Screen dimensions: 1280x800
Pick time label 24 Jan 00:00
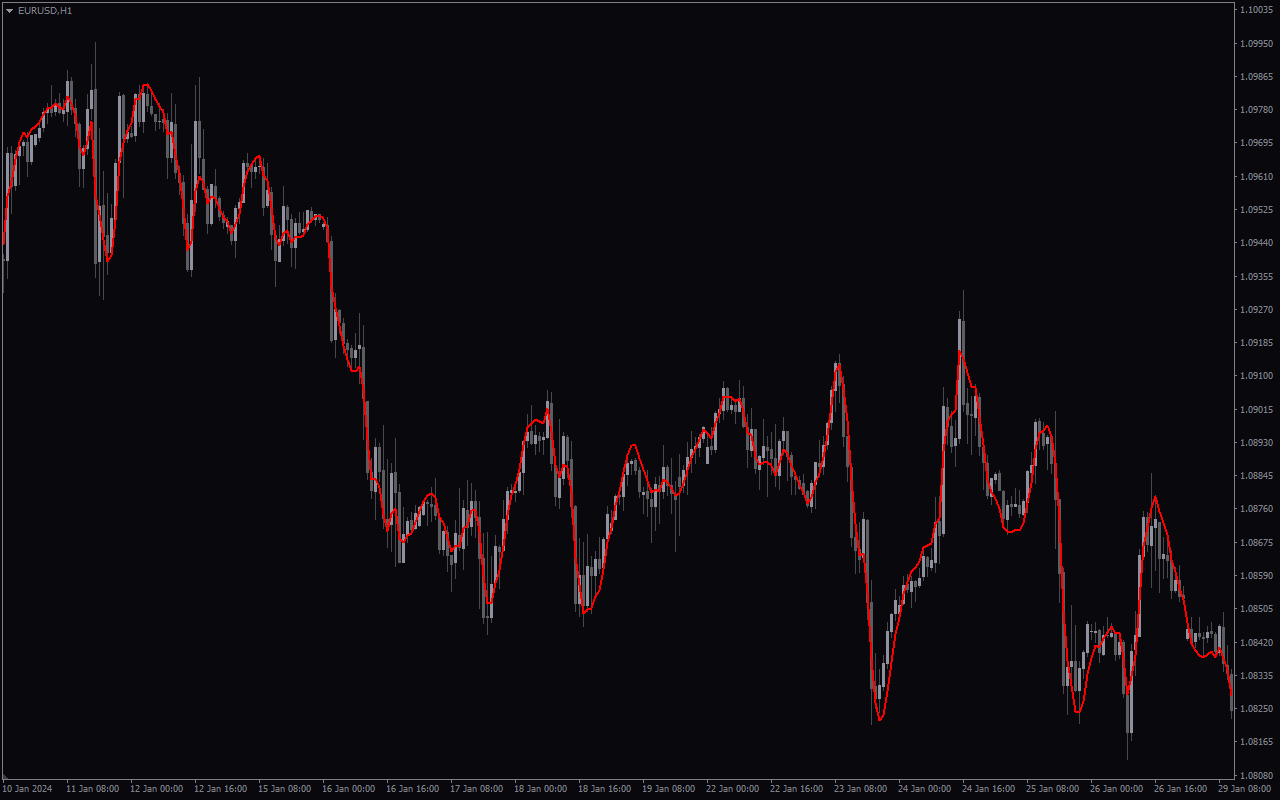point(924,788)
